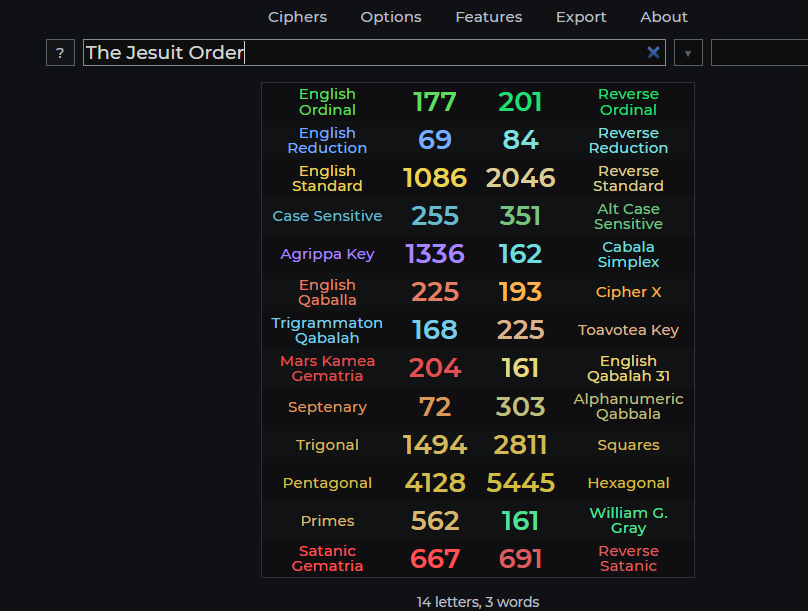Select the Reverse Reduction cipher label

[x=628, y=140]
